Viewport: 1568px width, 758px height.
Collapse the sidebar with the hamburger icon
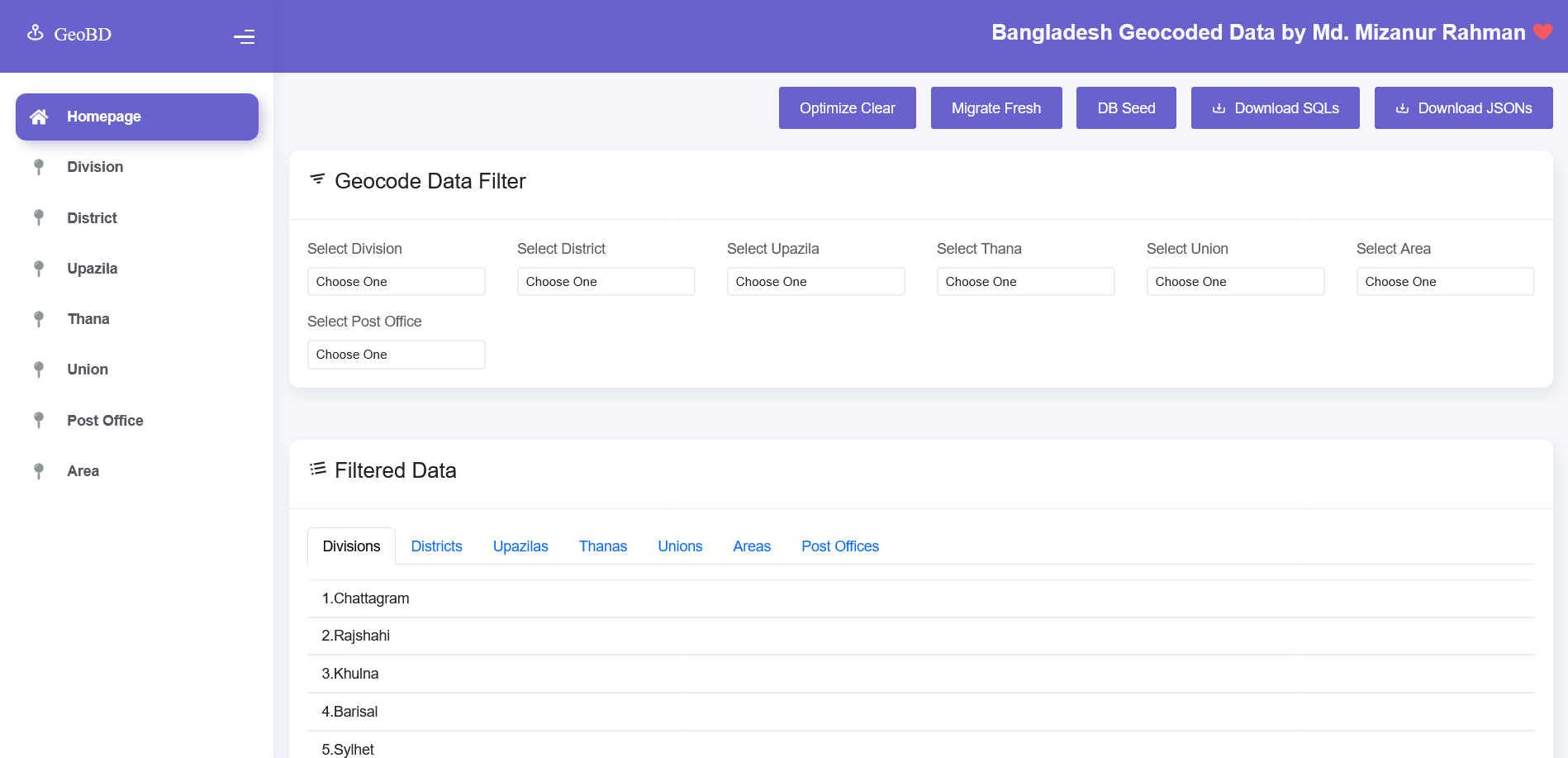(245, 36)
